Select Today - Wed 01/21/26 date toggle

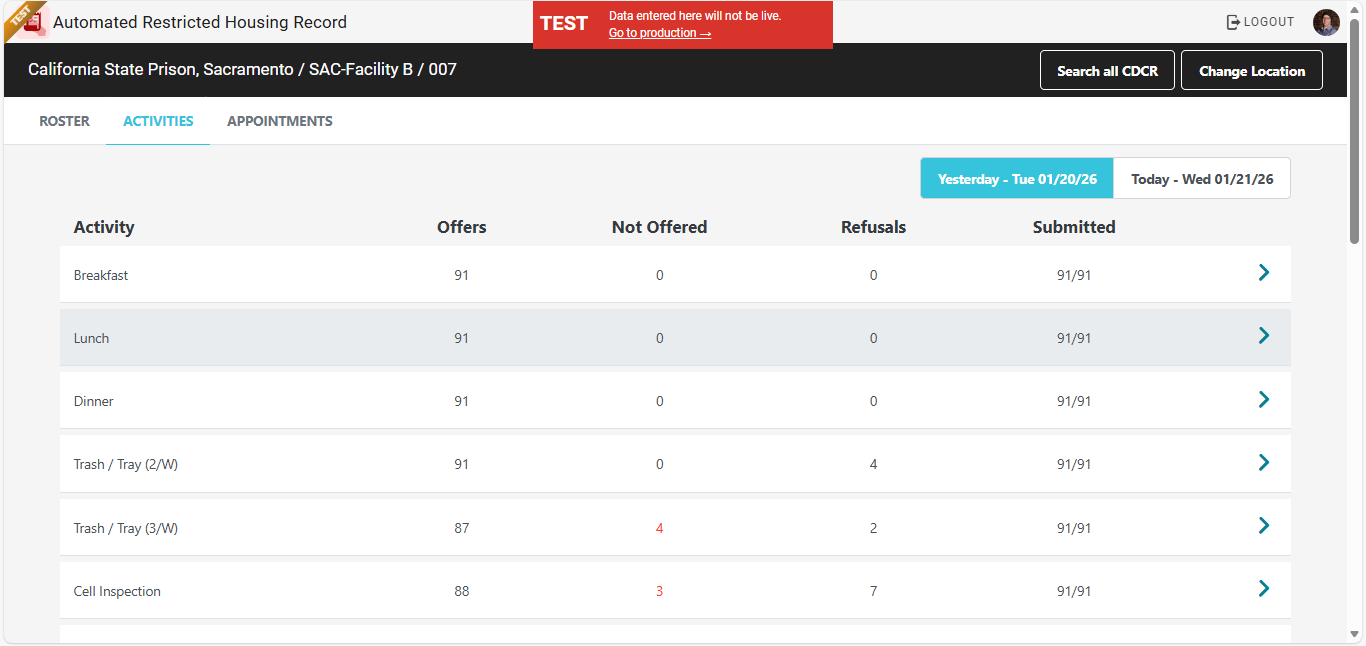pos(1202,178)
